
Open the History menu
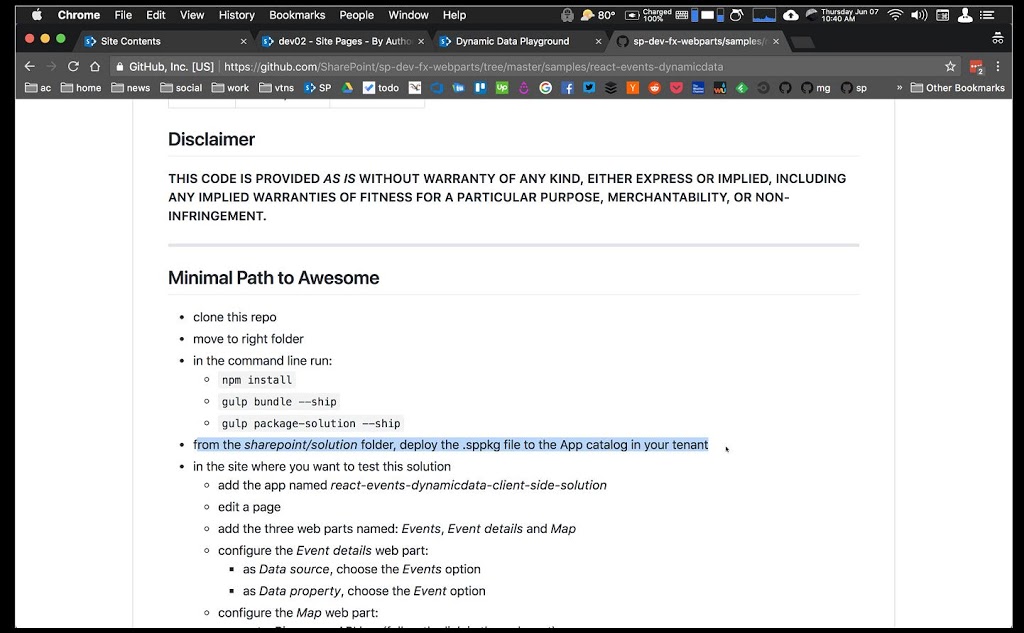(x=236, y=14)
